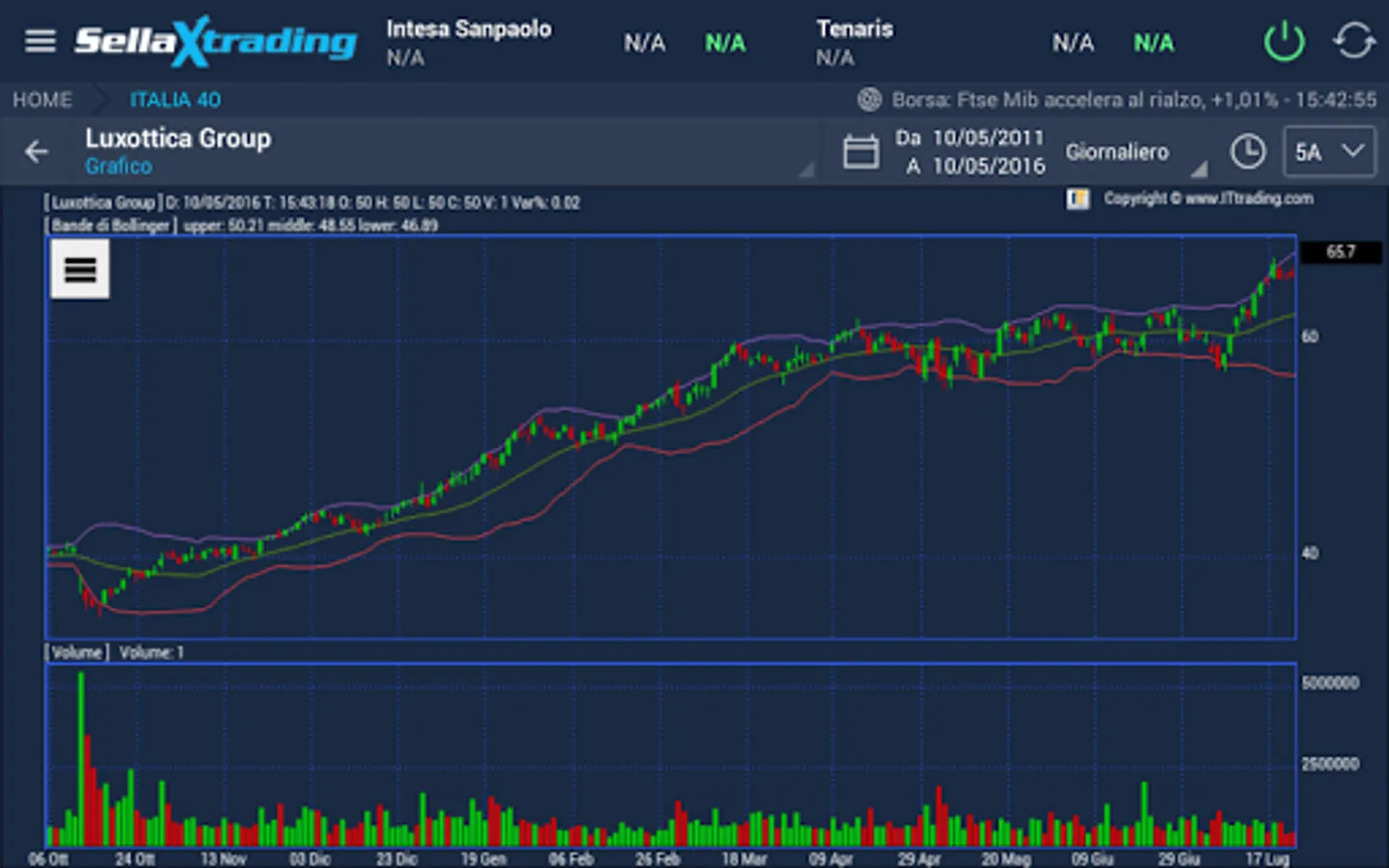This screenshot has width=1389, height=868.
Task: Select the Intesa Sanpaolo ticker
Action: [469, 41]
